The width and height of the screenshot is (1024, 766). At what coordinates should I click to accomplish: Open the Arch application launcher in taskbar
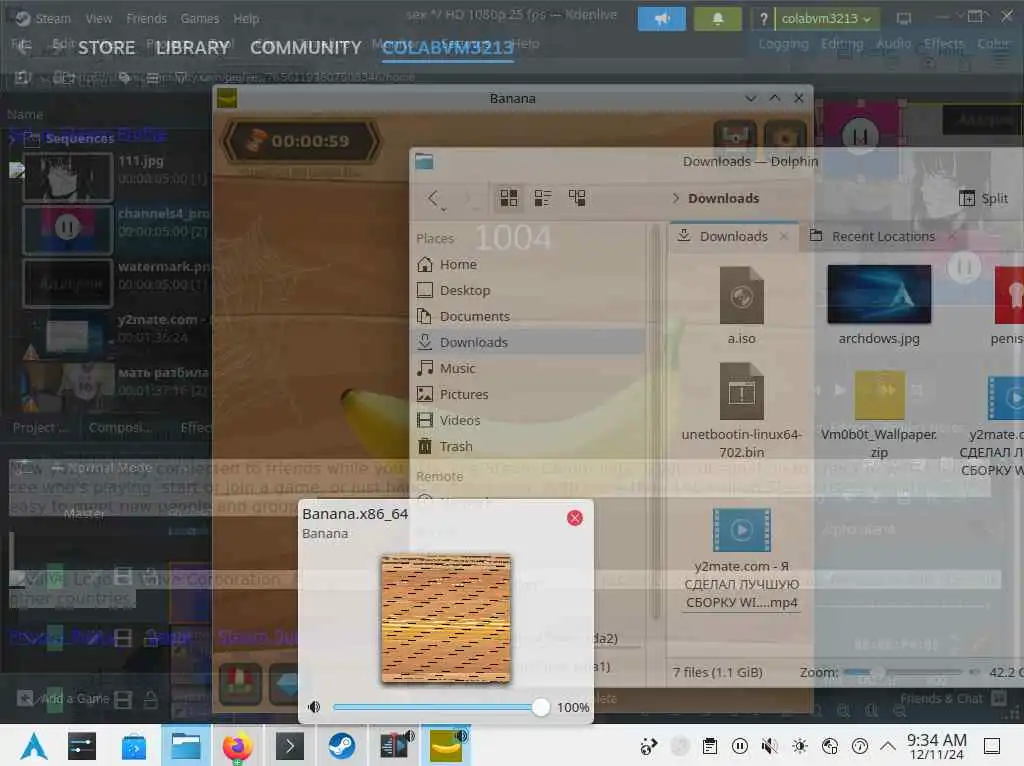[33, 746]
